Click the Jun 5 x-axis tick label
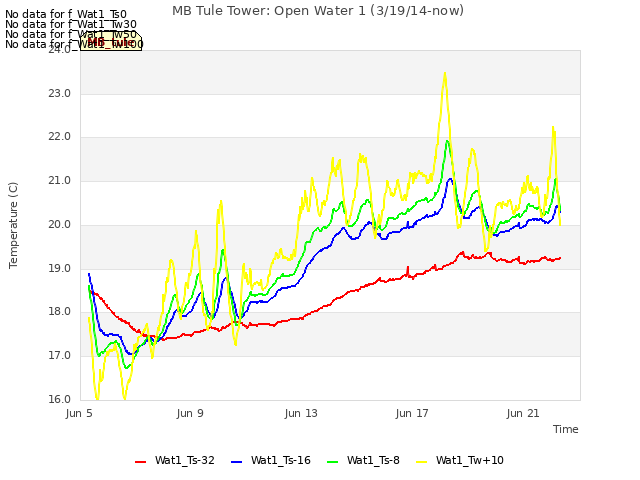 point(79,413)
